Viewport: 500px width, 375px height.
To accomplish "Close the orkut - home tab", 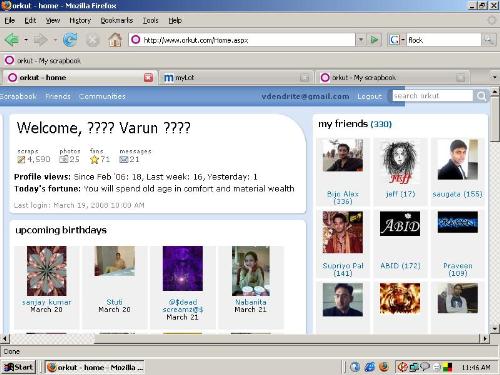I will pos(148,78).
